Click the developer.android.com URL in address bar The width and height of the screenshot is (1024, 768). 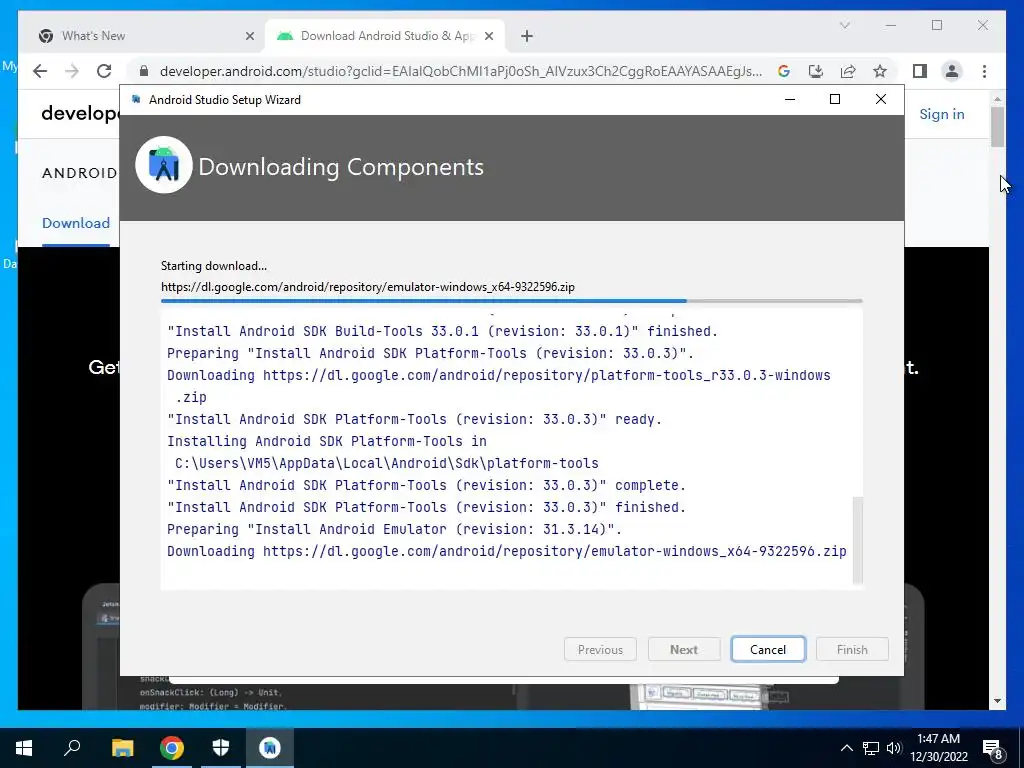tap(460, 71)
